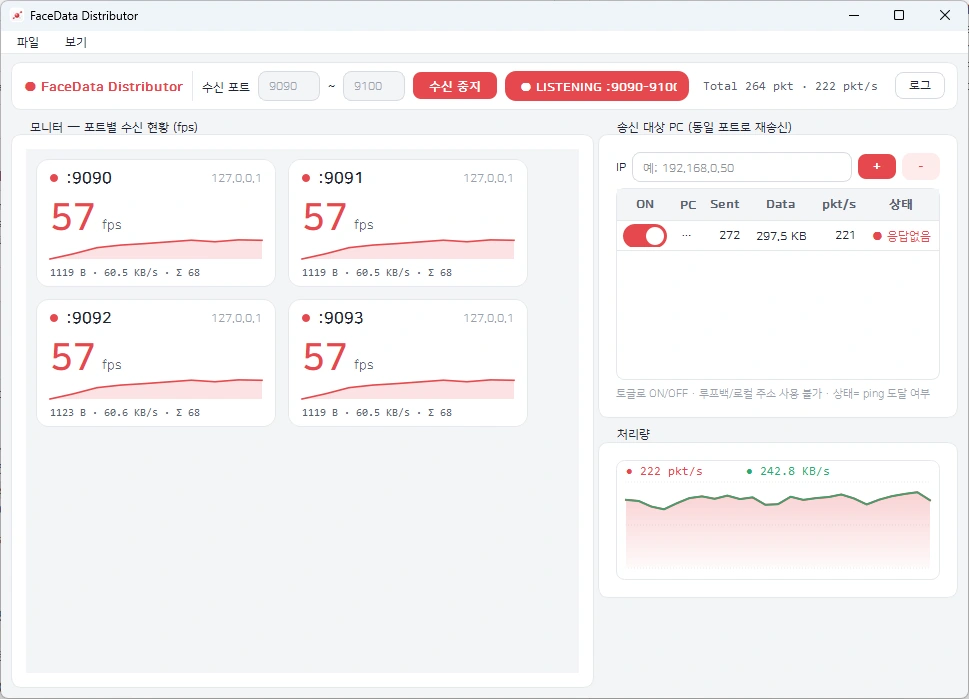Click the fps graph on the :9093 card
Image resolution: width=969 pixels, height=699 pixels.
tap(408, 389)
